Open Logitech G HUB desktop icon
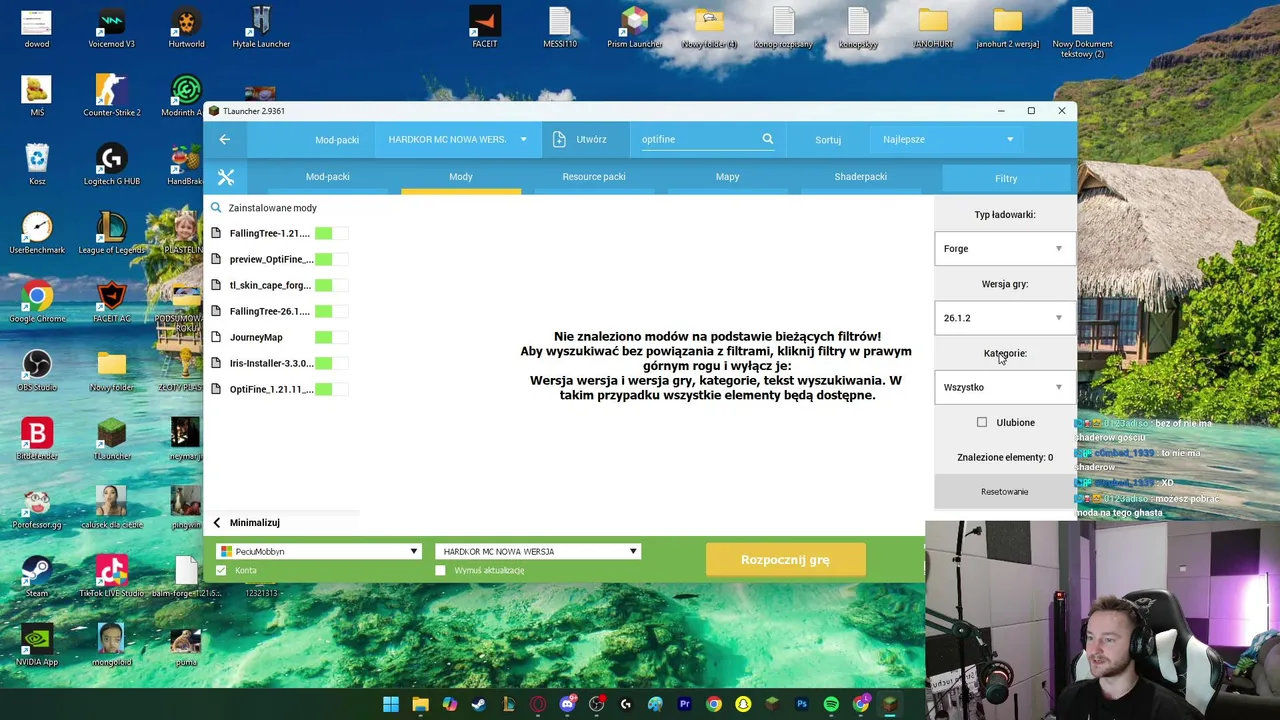1280x720 pixels. pyautogui.click(x=111, y=165)
